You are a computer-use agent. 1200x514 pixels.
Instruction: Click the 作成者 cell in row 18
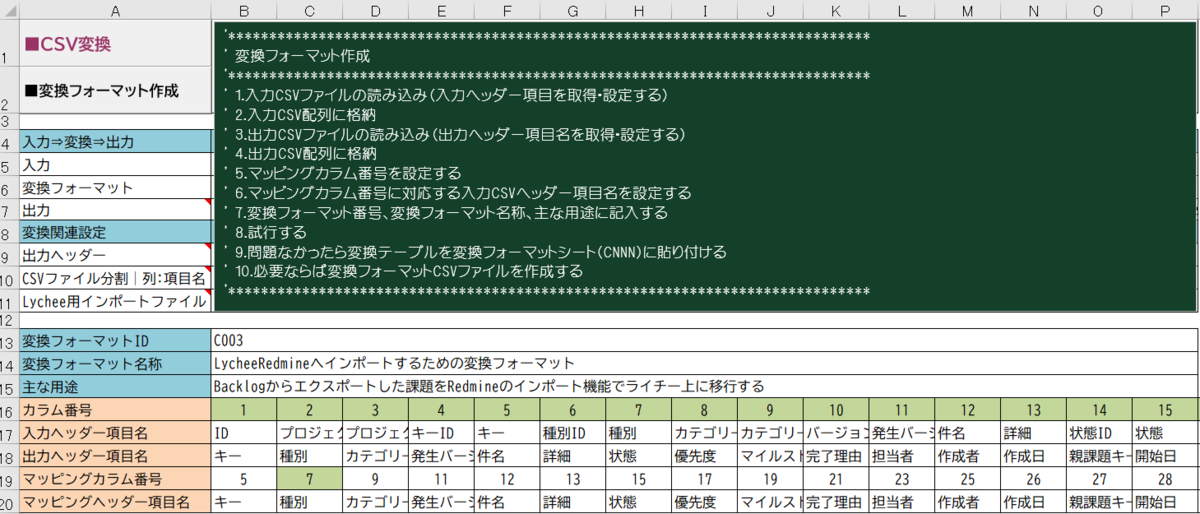(967, 456)
